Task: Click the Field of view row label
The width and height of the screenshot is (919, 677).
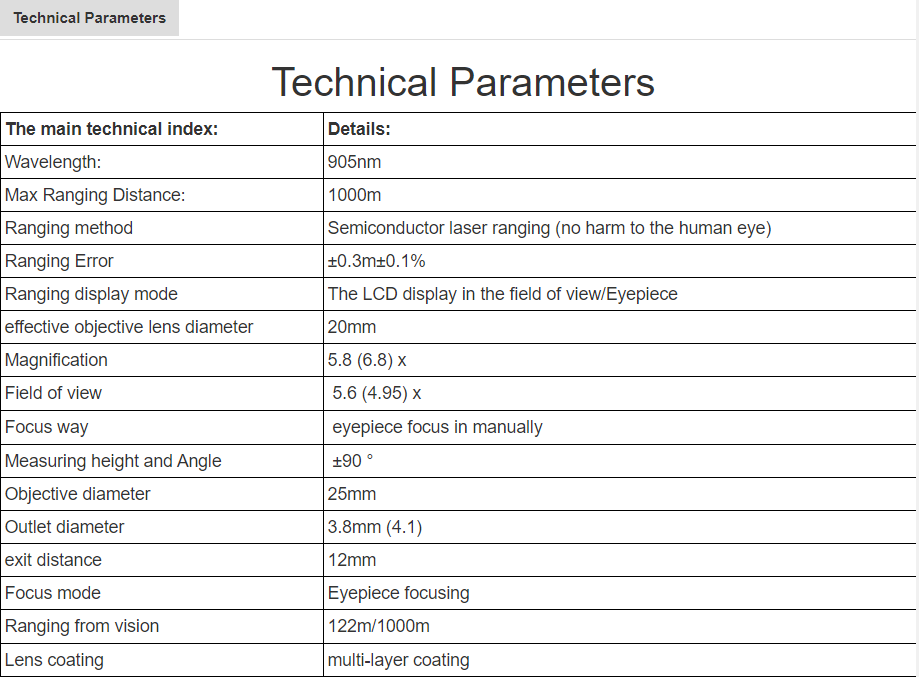Action: (53, 393)
